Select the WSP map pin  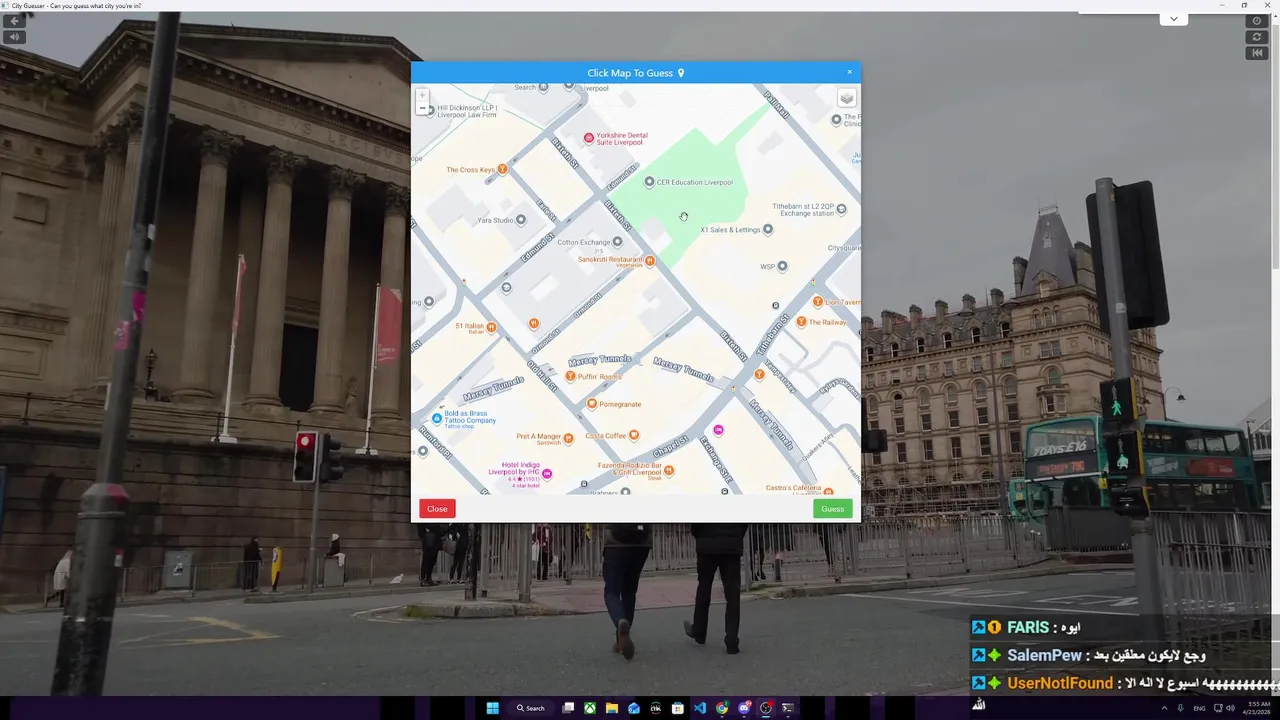[x=782, y=266]
